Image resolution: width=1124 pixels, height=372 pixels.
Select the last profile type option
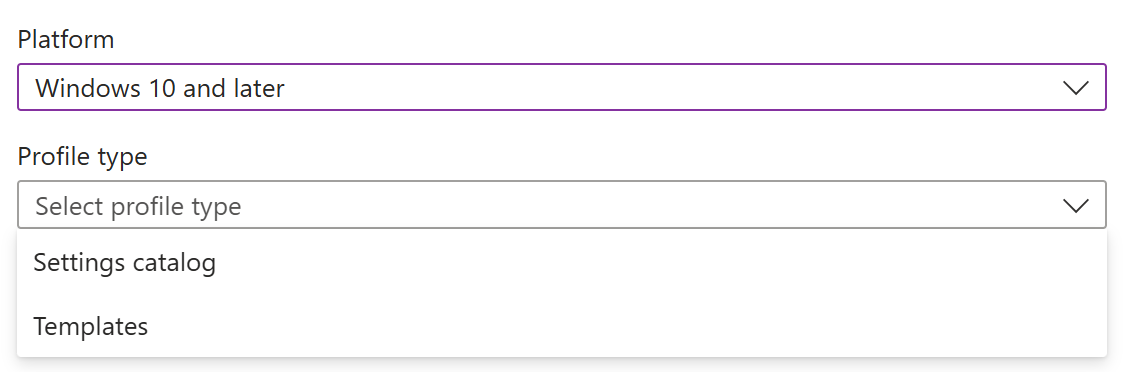tap(561, 325)
